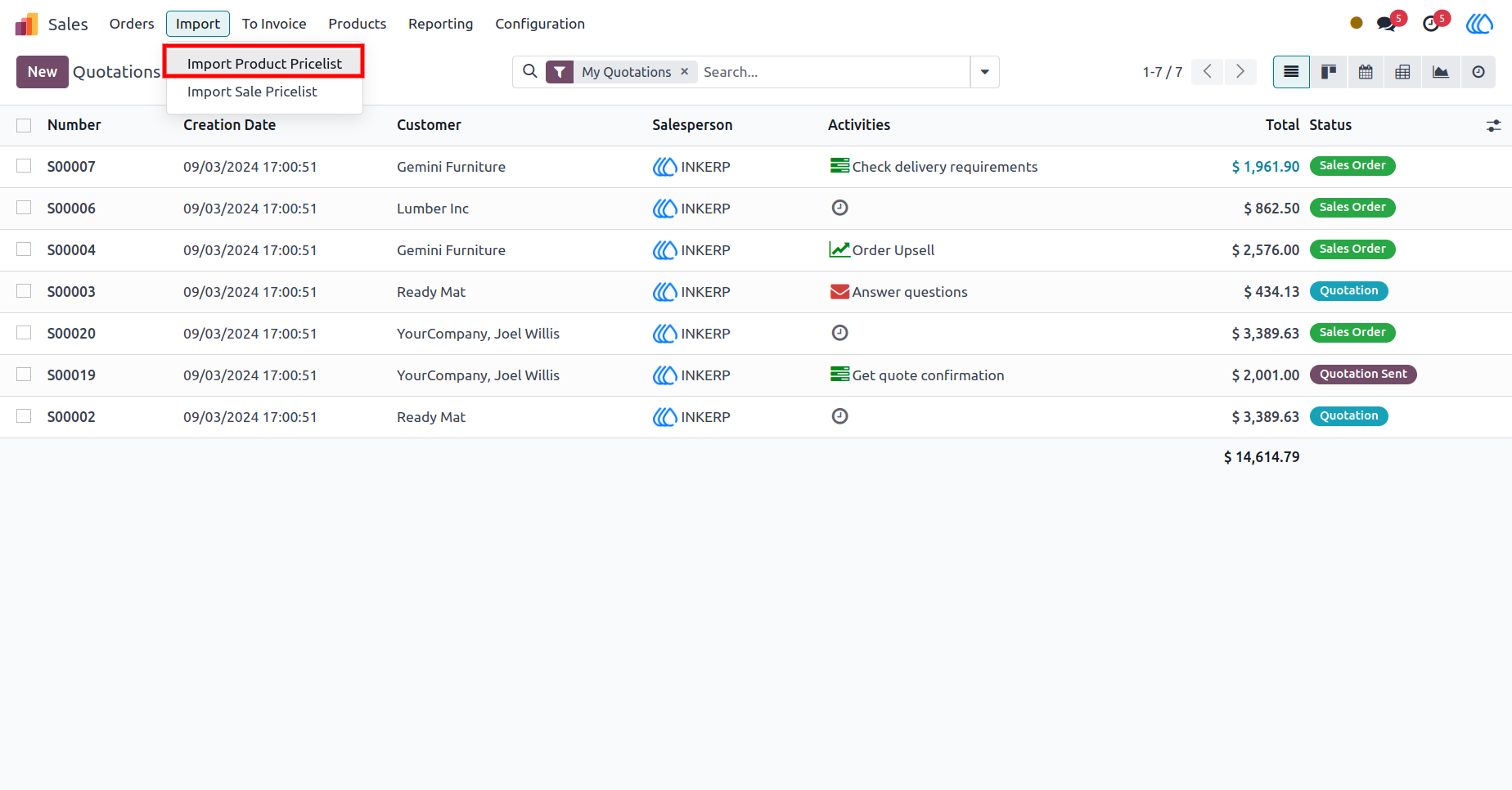Switch to activity view
The image size is (1512, 790).
(x=1478, y=72)
